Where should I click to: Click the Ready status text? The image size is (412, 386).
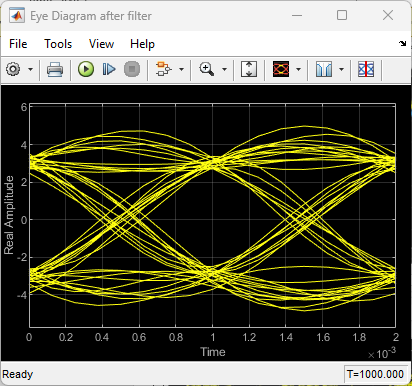pyautogui.click(x=17, y=374)
